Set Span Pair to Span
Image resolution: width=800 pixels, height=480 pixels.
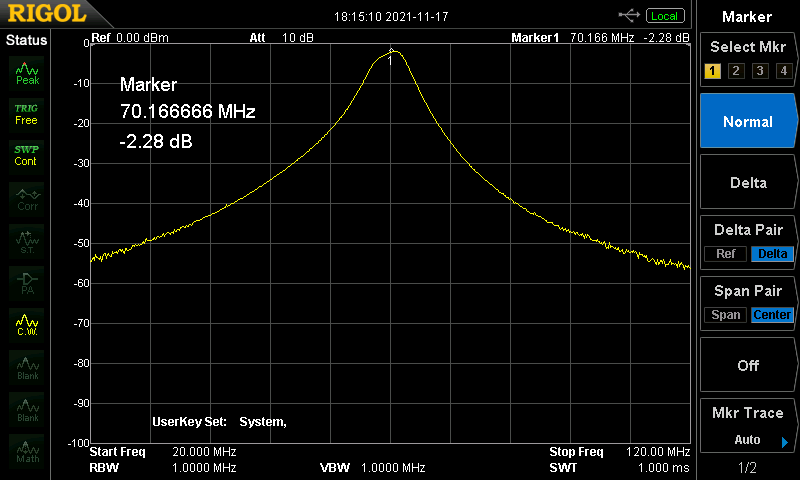726,315
